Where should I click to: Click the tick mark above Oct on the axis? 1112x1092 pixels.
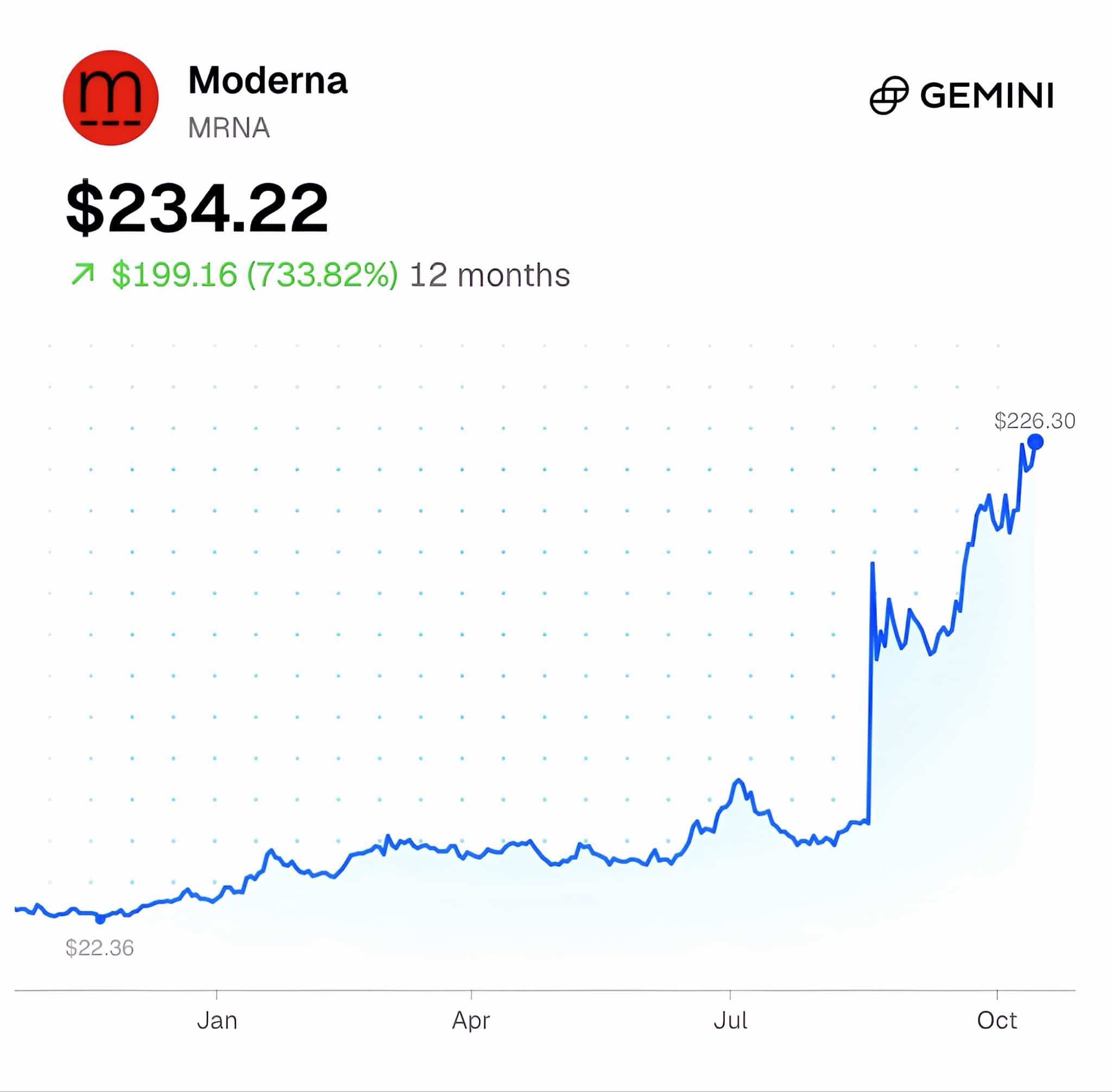point(997,994)
